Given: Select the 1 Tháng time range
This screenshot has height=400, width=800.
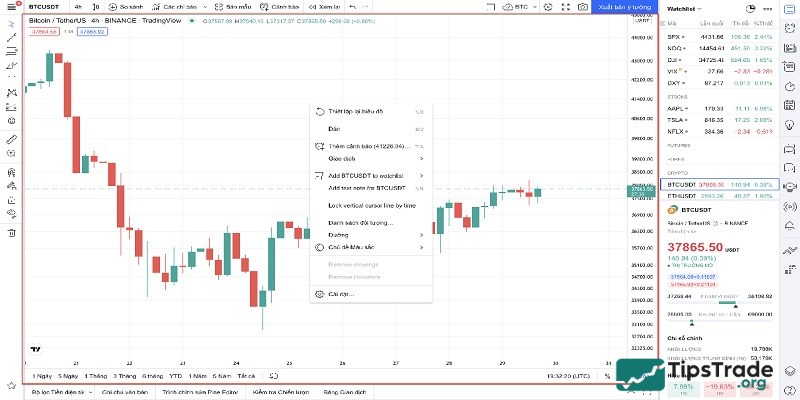Looking at the screenshot, I should tap(97, 375).
